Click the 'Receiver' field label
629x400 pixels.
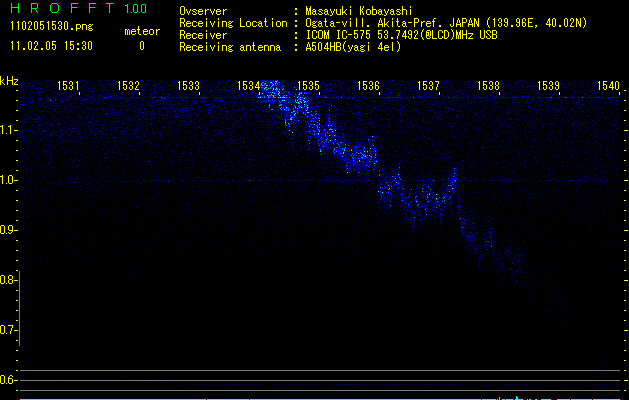(203, 35)
